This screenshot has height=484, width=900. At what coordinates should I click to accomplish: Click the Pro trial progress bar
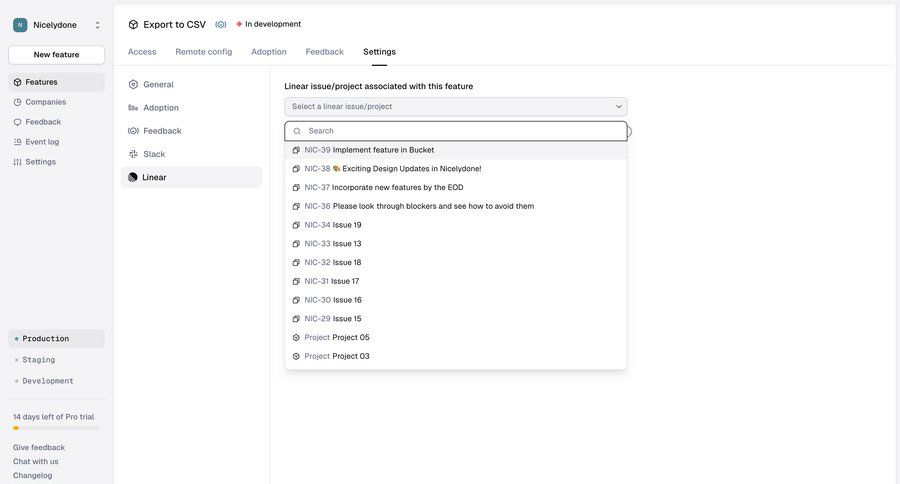click(x=56, y=428)
